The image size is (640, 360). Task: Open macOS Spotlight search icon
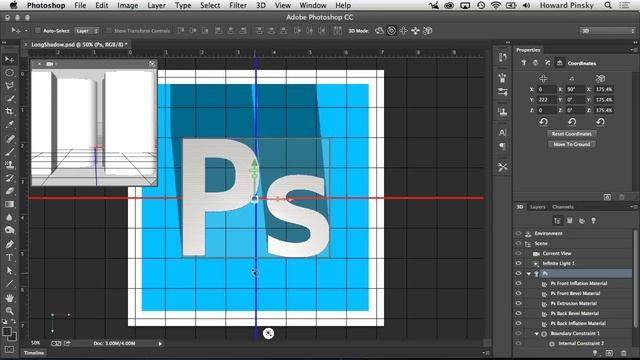pos(608,5)
